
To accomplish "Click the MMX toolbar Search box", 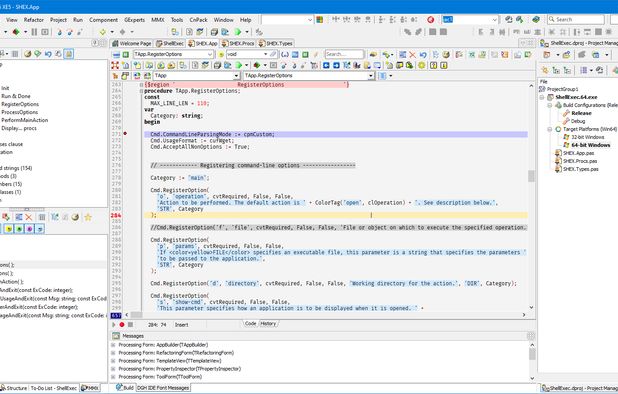I will 344,54.
